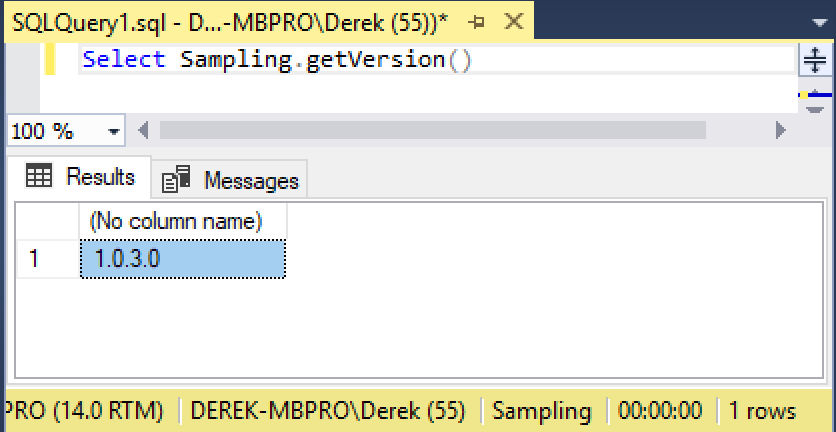Screen dimensions: 836x432
Task: Click the Sampling database status entry
Action: (542, 411)
